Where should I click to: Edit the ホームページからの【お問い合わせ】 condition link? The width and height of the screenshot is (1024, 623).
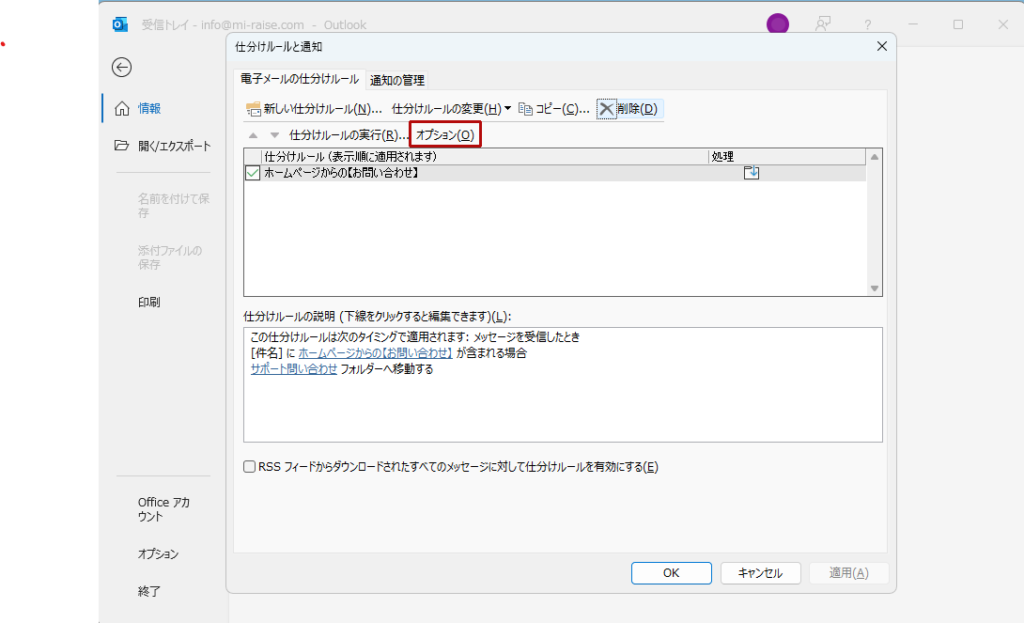[375, 353]
